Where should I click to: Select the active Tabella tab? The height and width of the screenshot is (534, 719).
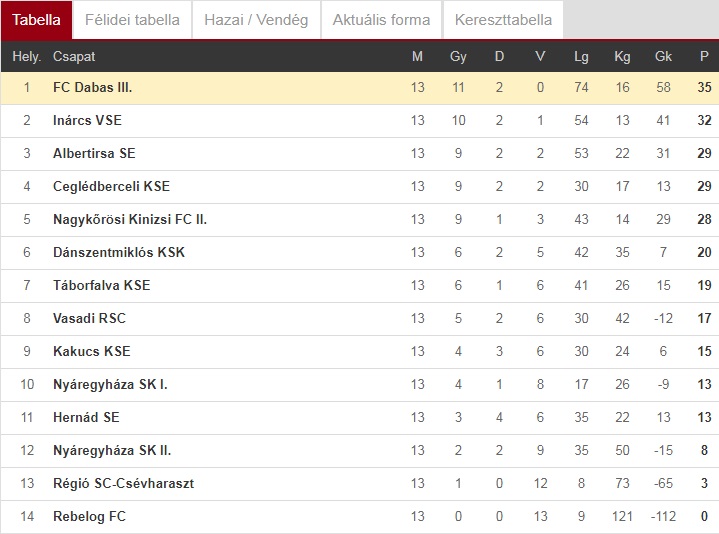click(x=36, y=20)
